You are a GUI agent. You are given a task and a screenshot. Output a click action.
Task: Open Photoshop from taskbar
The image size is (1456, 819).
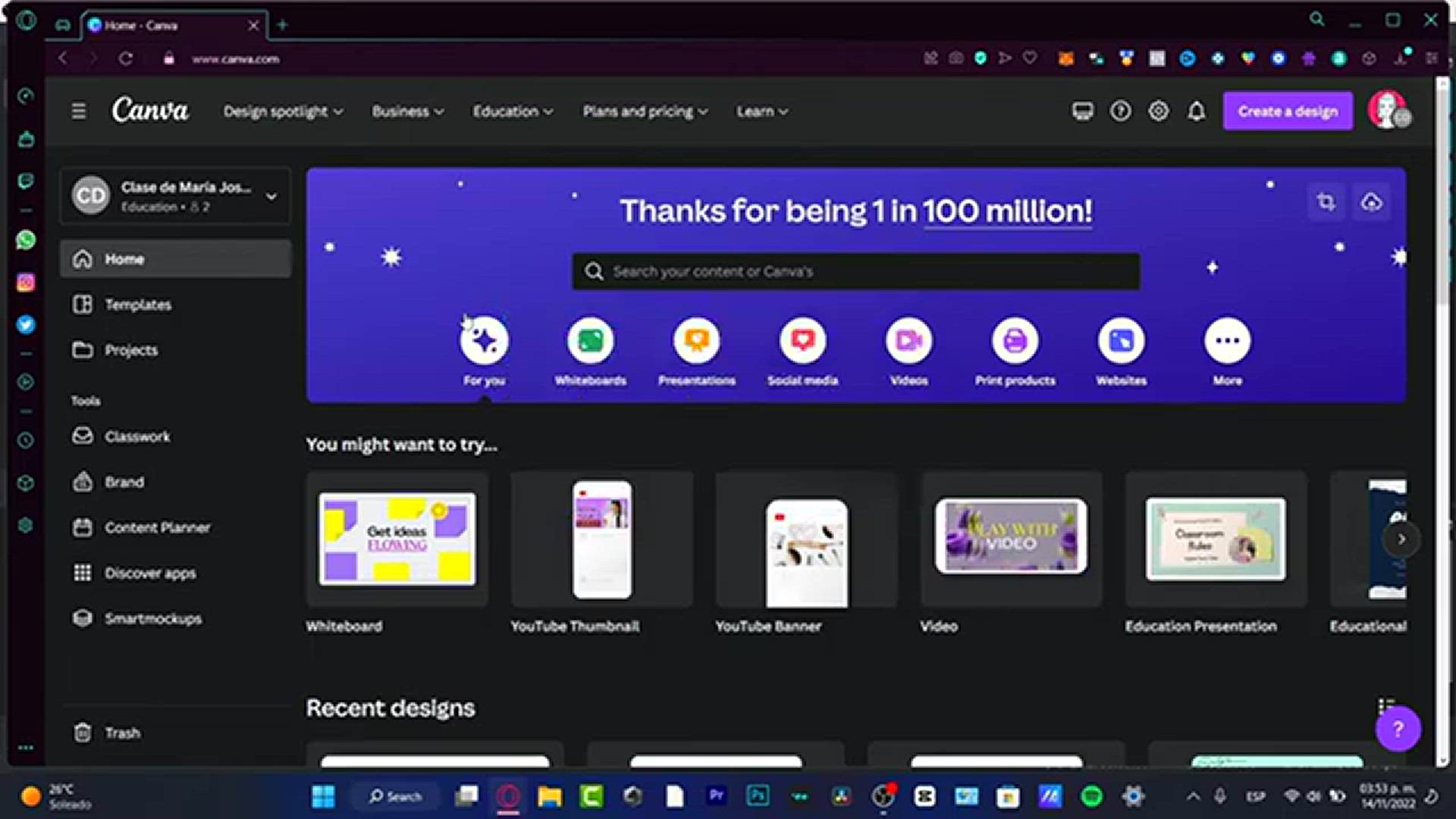pyautogui.click(x=758, y=795)
